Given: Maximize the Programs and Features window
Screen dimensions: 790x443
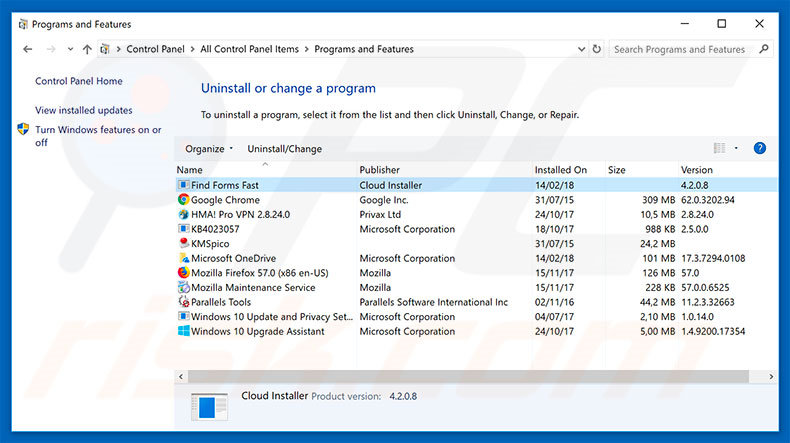Looking at the screenshot, I should click(x=721, y=24).
